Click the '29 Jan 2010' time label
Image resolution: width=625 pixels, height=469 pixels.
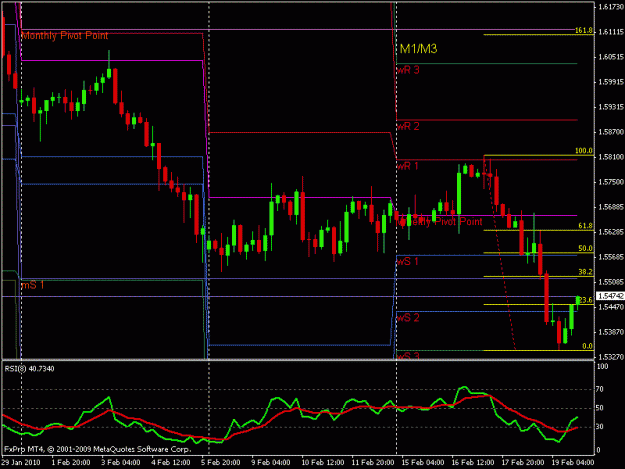(x=21, y=462)
